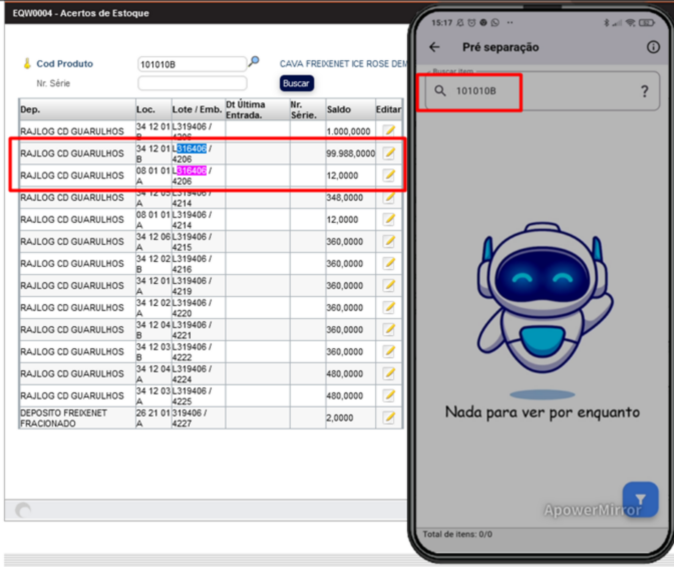Click the Loc. column header
Screen dimensions: 674x567
click(152, 109)
